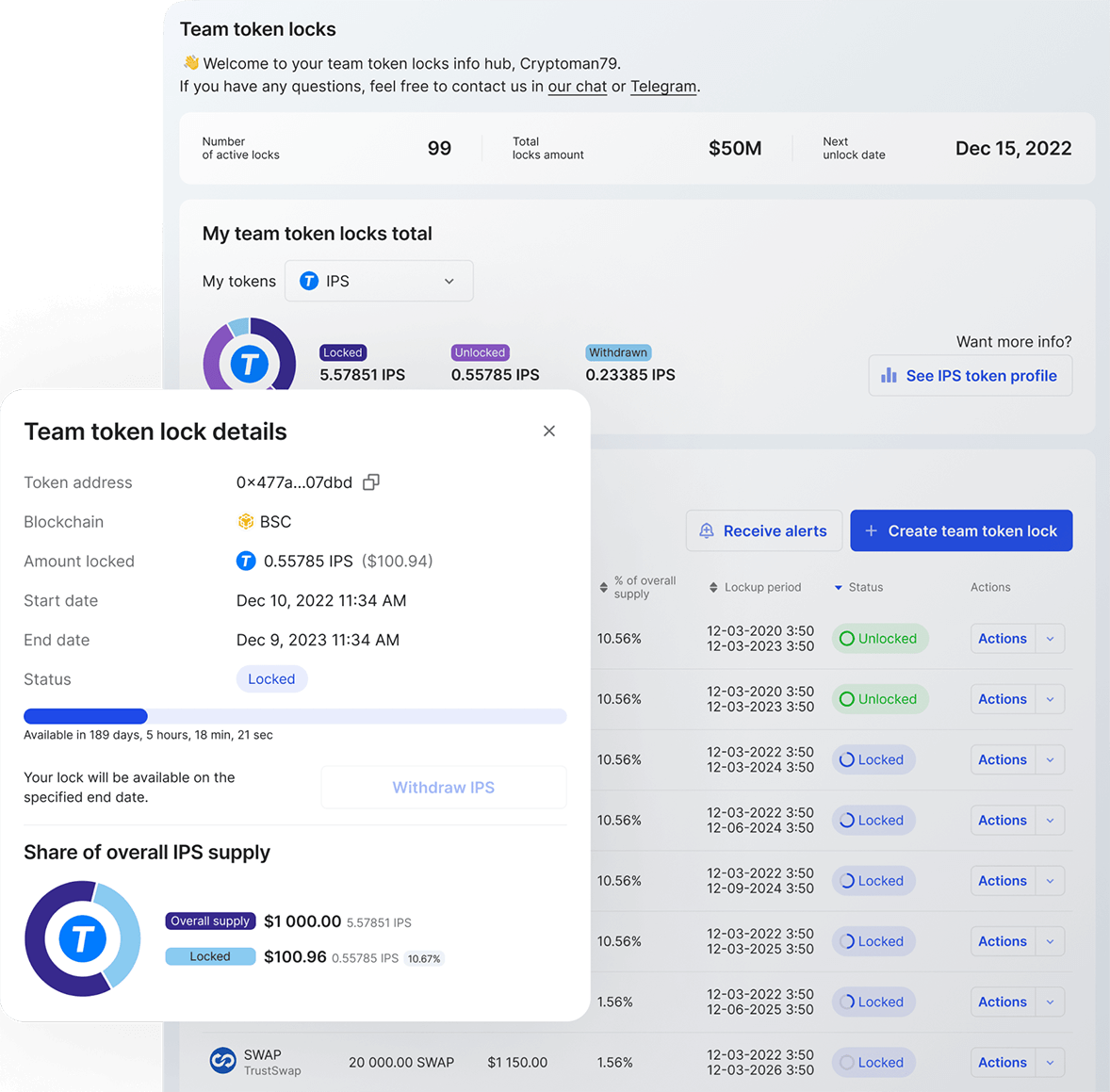Expand Actions arrow for lock ending 12-06-2024
The height and width of the screenshot is (1092, 1110).
pyautogui.click(x=1050, y=821)
